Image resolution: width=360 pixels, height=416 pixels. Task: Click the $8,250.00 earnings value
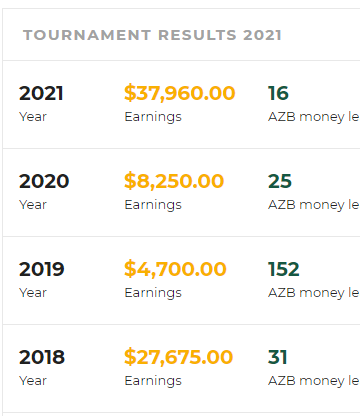coord(174,181)
